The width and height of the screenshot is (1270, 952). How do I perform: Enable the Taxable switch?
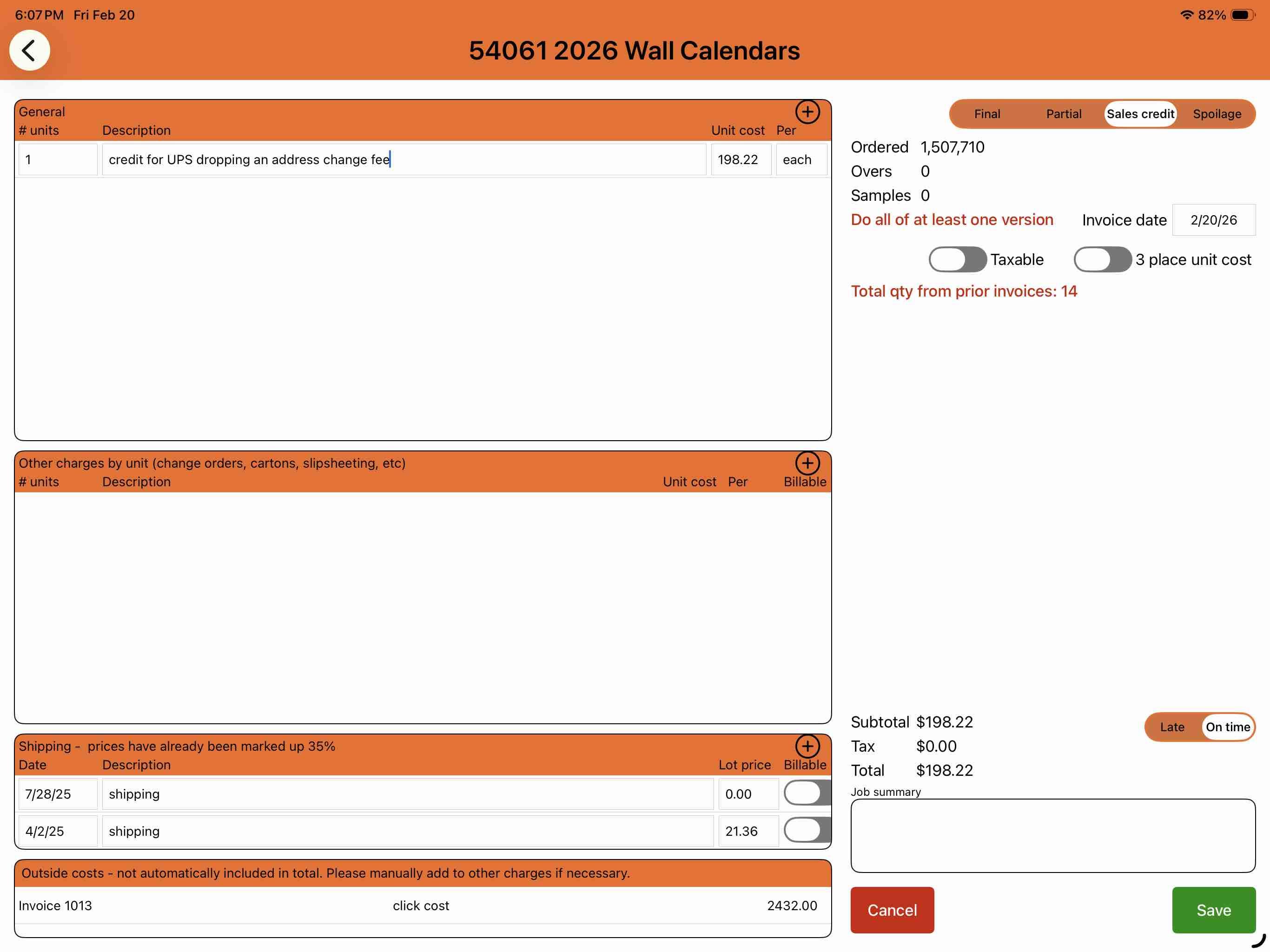click(x=957, y=259)
